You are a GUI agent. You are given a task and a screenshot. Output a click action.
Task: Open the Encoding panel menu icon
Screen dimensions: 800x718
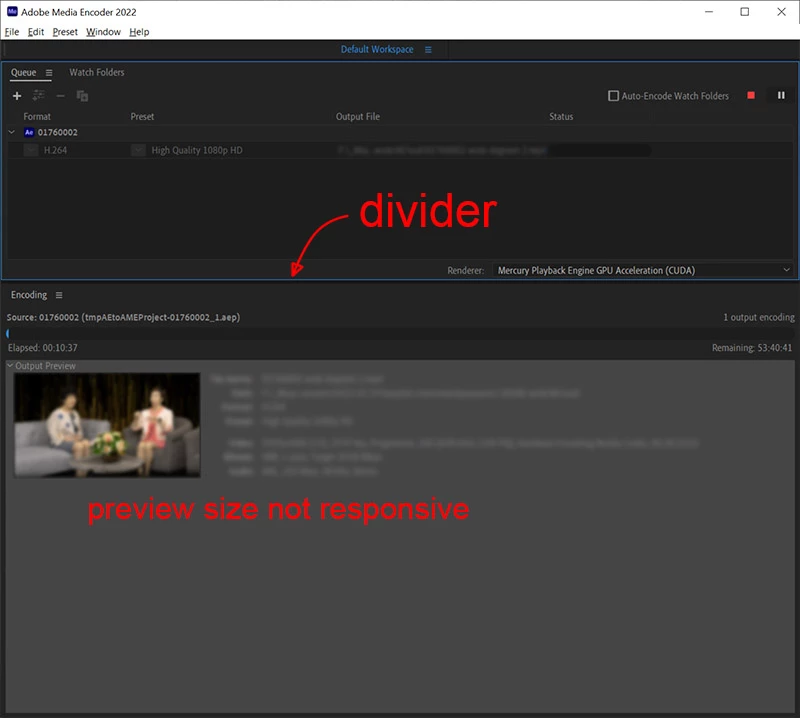click(59, 295)
